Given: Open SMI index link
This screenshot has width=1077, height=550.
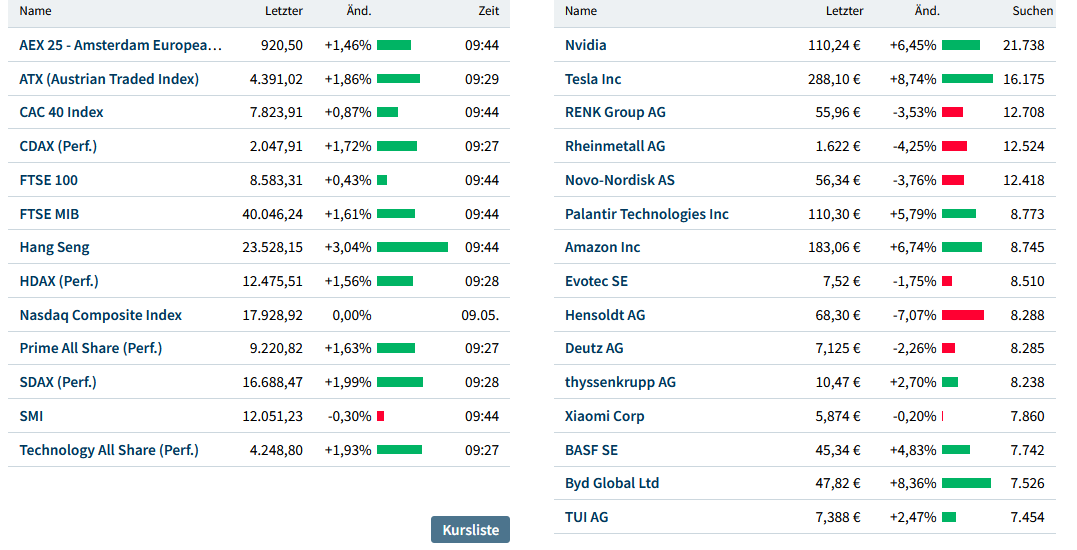Looking at the screenshot, I should 32,416.
